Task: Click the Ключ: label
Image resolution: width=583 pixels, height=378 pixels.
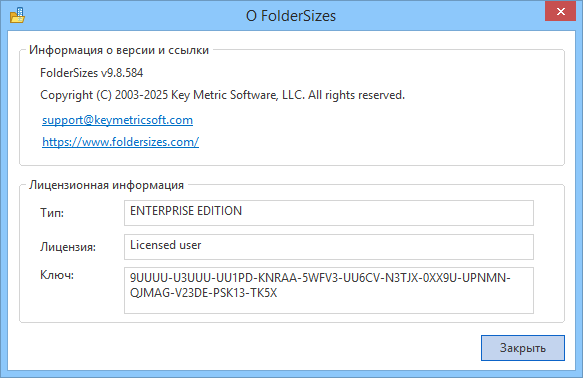Action: pos(57,275)
